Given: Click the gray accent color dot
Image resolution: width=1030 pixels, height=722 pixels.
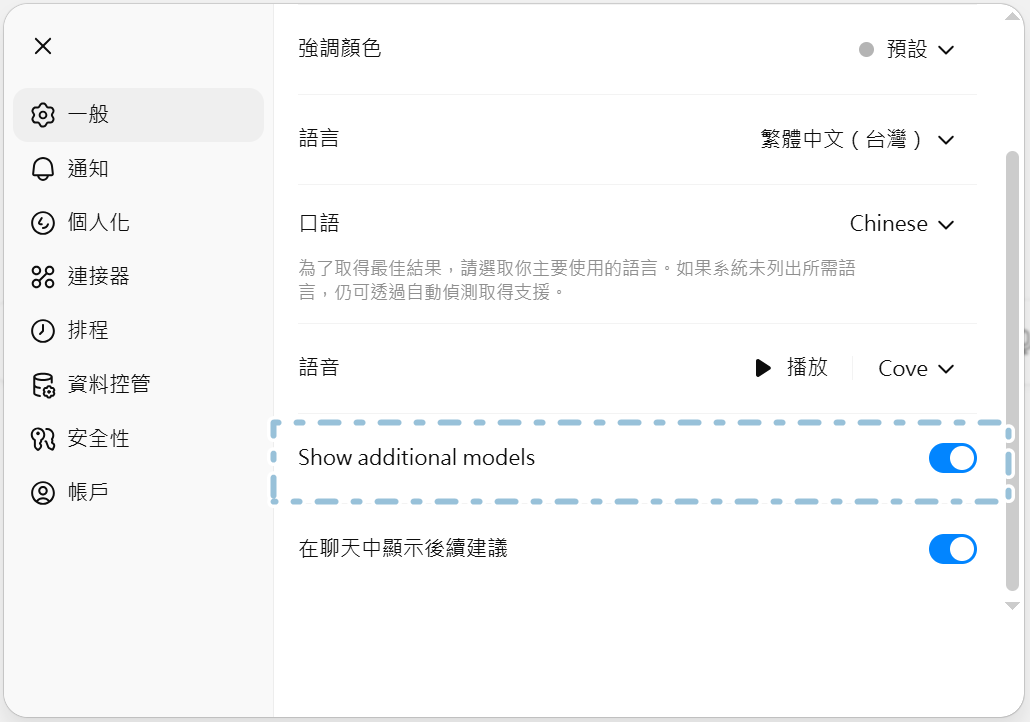Looking at the screenshot, I should point(866,50).
